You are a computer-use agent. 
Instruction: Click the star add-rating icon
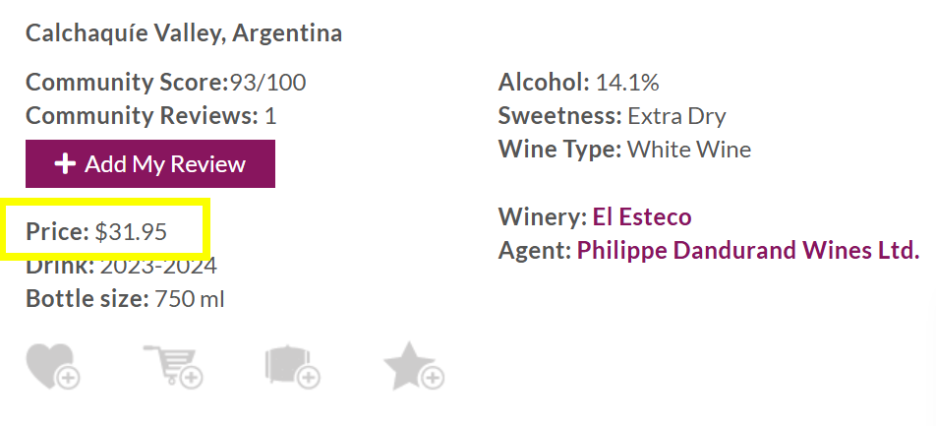(414, 366)
